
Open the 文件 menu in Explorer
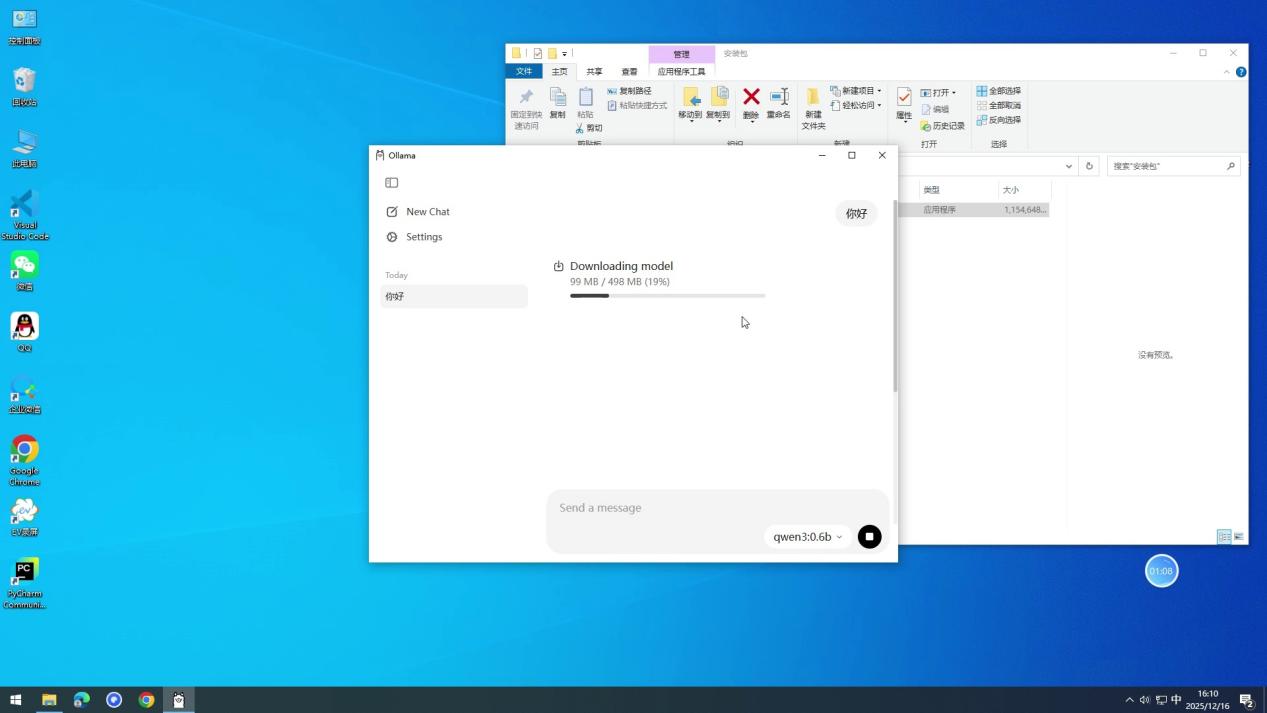click(x=524, y=72)
